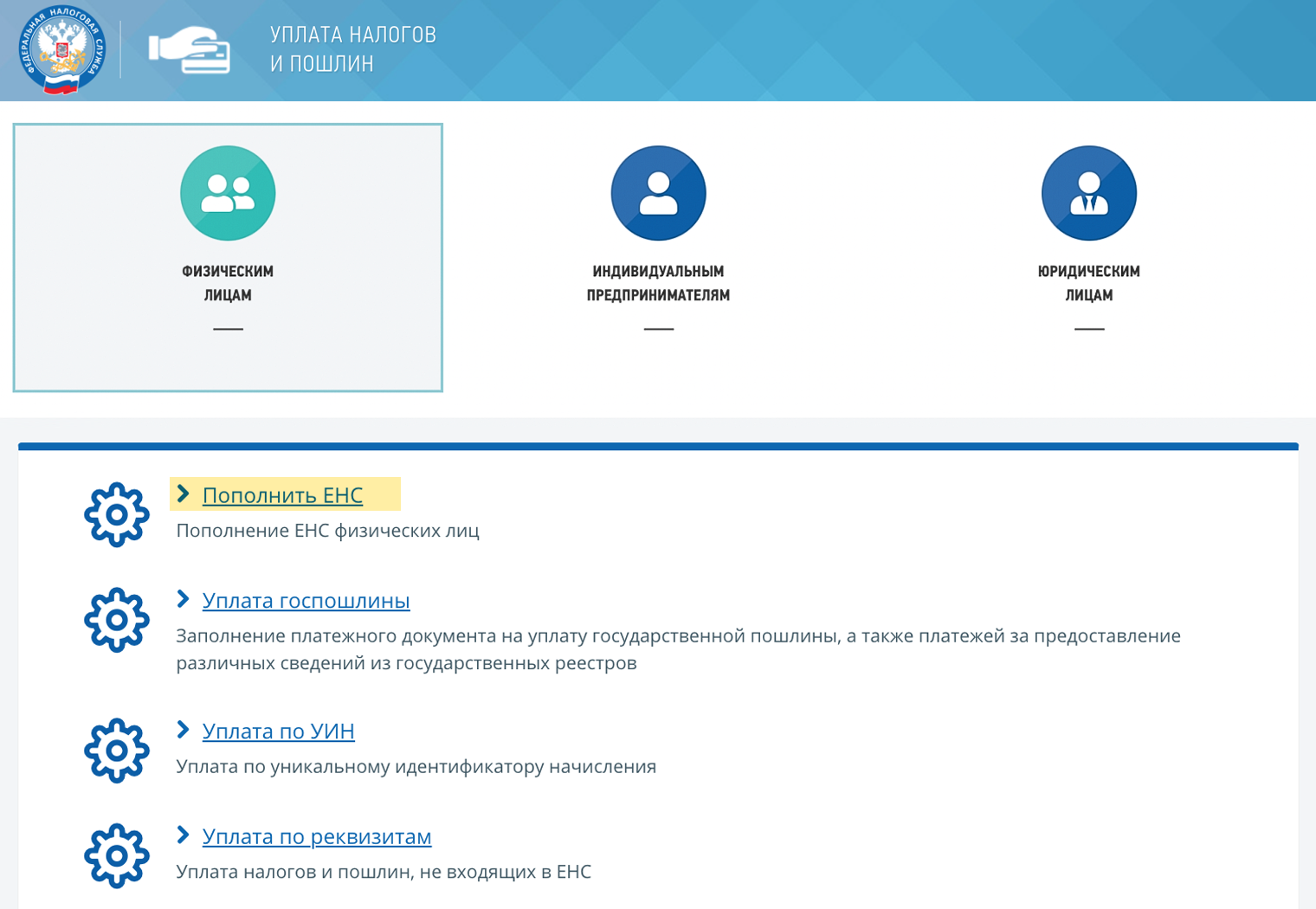Viewport: 1316px width, 909px height.
Task: Click description Пополнение ЕНС физических лиц
Action: click(327, 531)
